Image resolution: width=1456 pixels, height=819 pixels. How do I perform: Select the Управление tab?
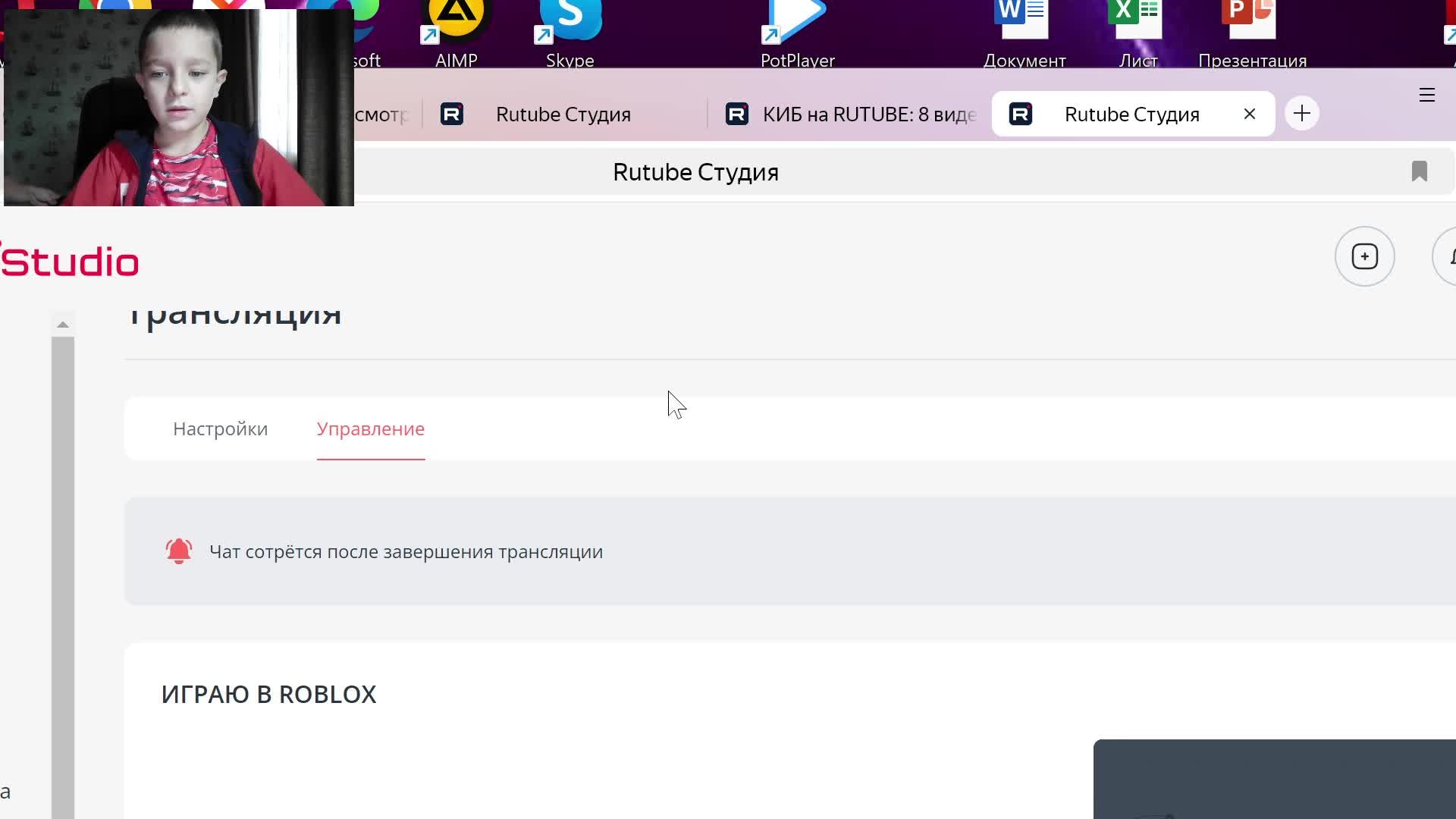pyautogui.click(x=371, y=428)
